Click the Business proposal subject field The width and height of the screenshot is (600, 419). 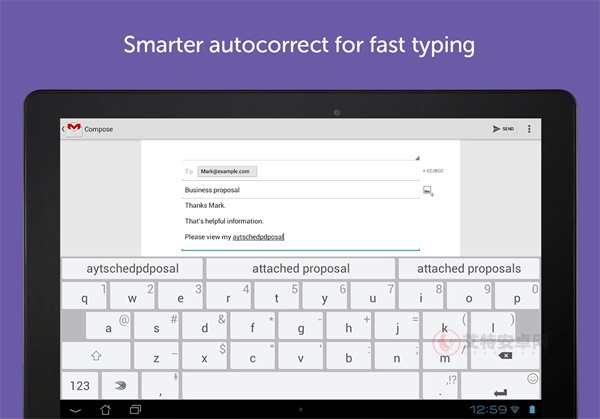tap(300, 190)
